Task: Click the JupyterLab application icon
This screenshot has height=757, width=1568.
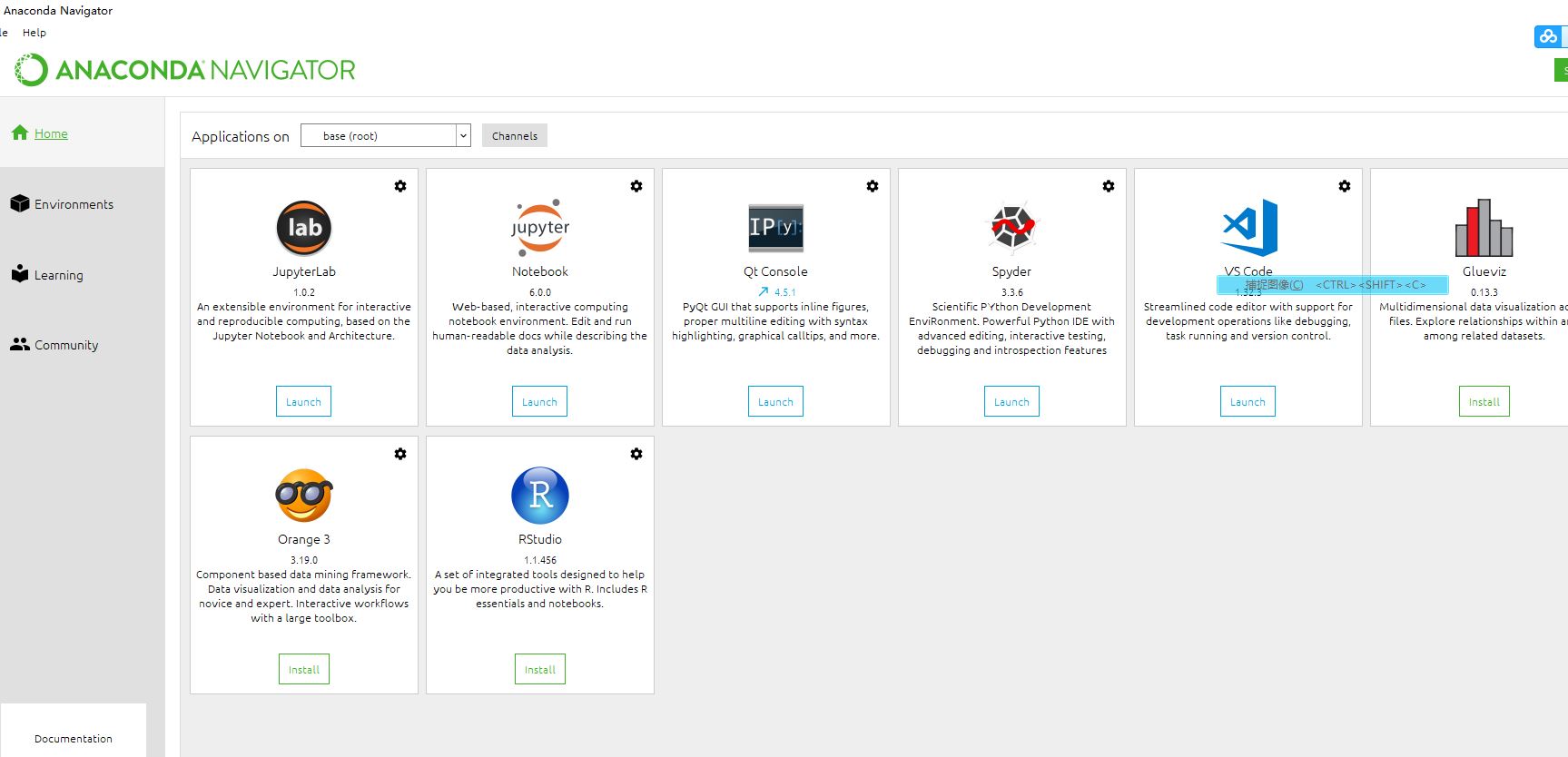Action: point(304,228)
